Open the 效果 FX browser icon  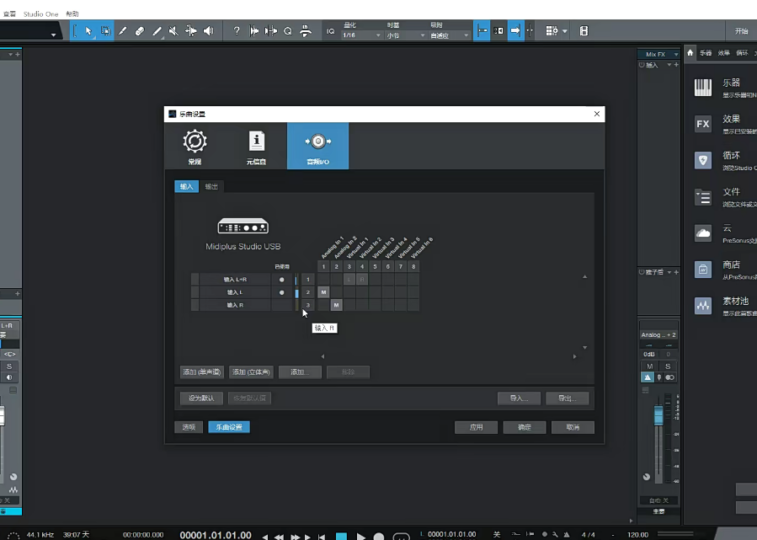[x=703, y=124]
